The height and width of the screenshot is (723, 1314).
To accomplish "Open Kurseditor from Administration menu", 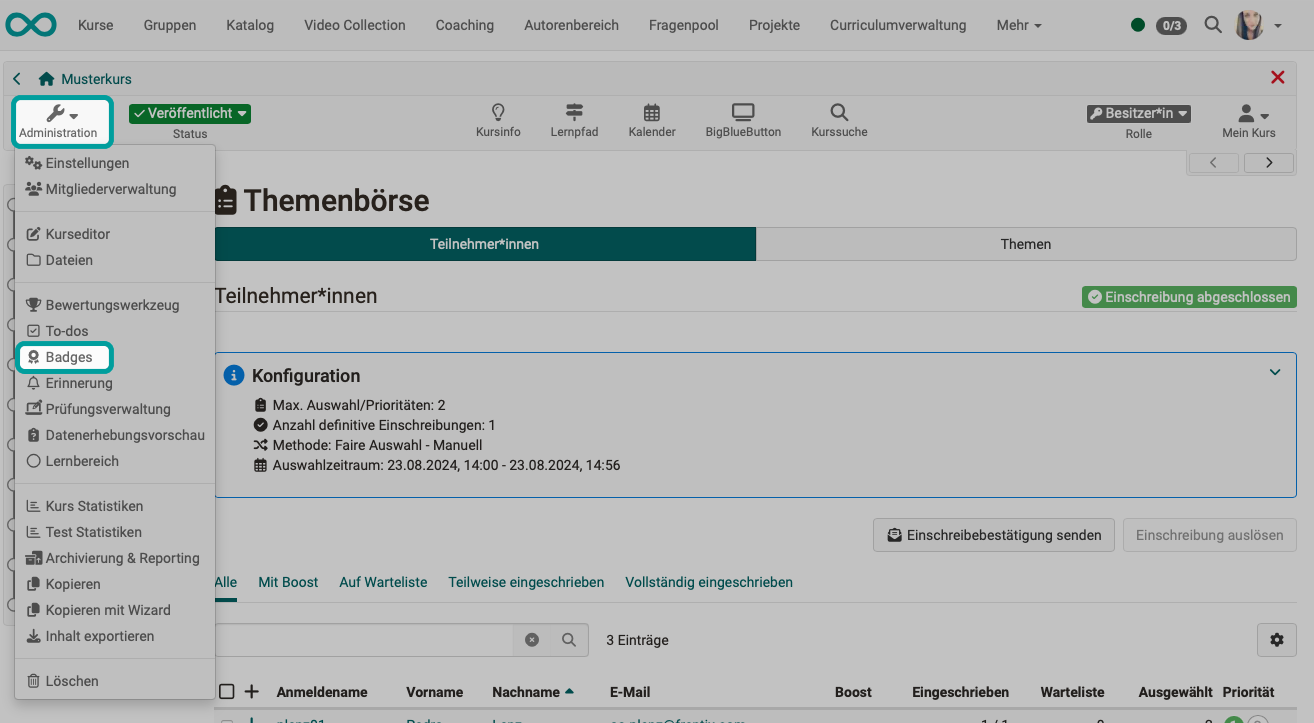I will click(x=77, y=234).
